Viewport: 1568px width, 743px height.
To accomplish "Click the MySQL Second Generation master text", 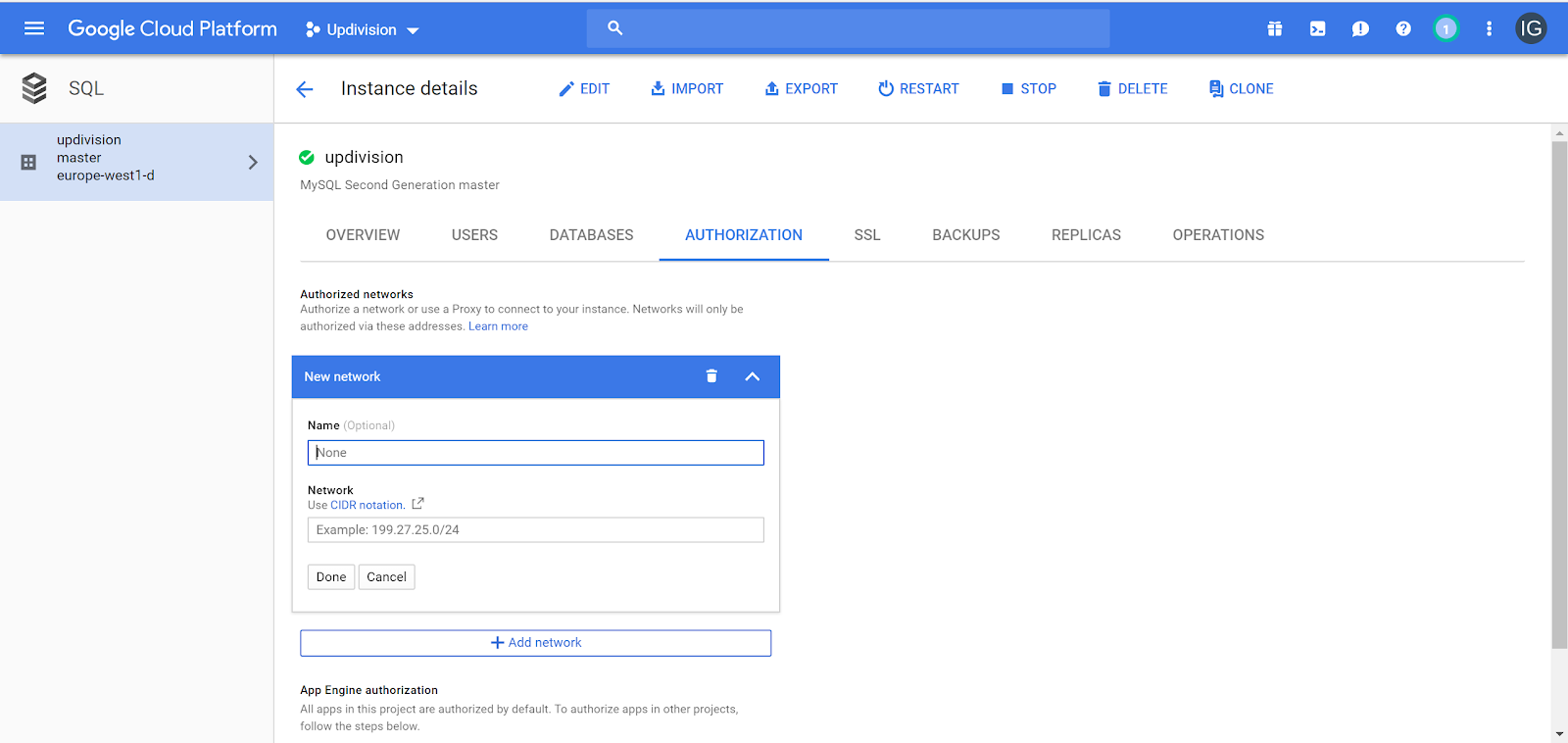I will click(400, 184).
